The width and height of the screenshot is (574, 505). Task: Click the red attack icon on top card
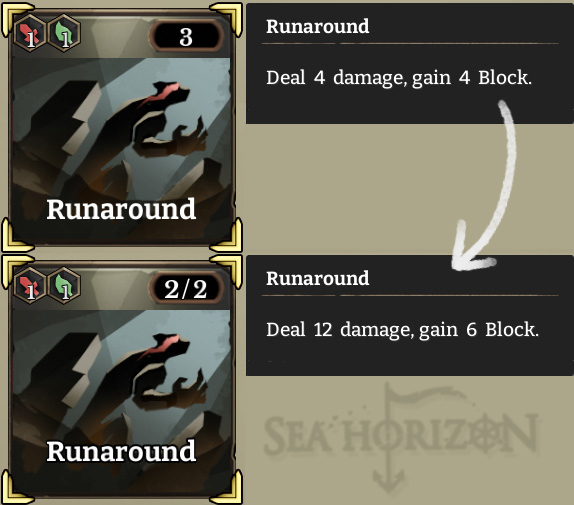click(x=30, y=35)
